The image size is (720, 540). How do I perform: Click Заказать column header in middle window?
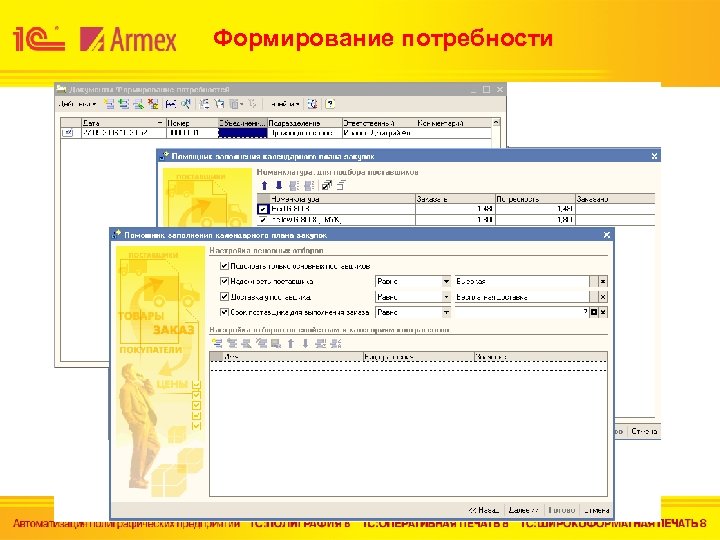[x=455, y=199]
